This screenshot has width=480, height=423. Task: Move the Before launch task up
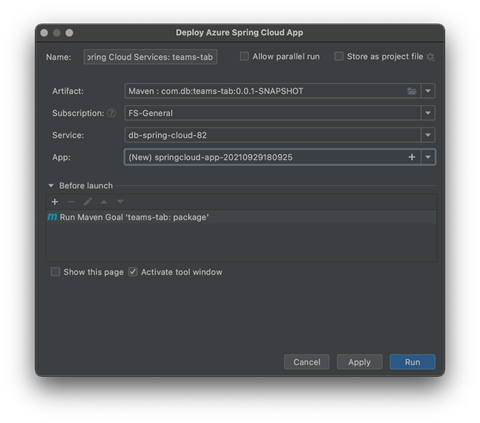(104, 202)
